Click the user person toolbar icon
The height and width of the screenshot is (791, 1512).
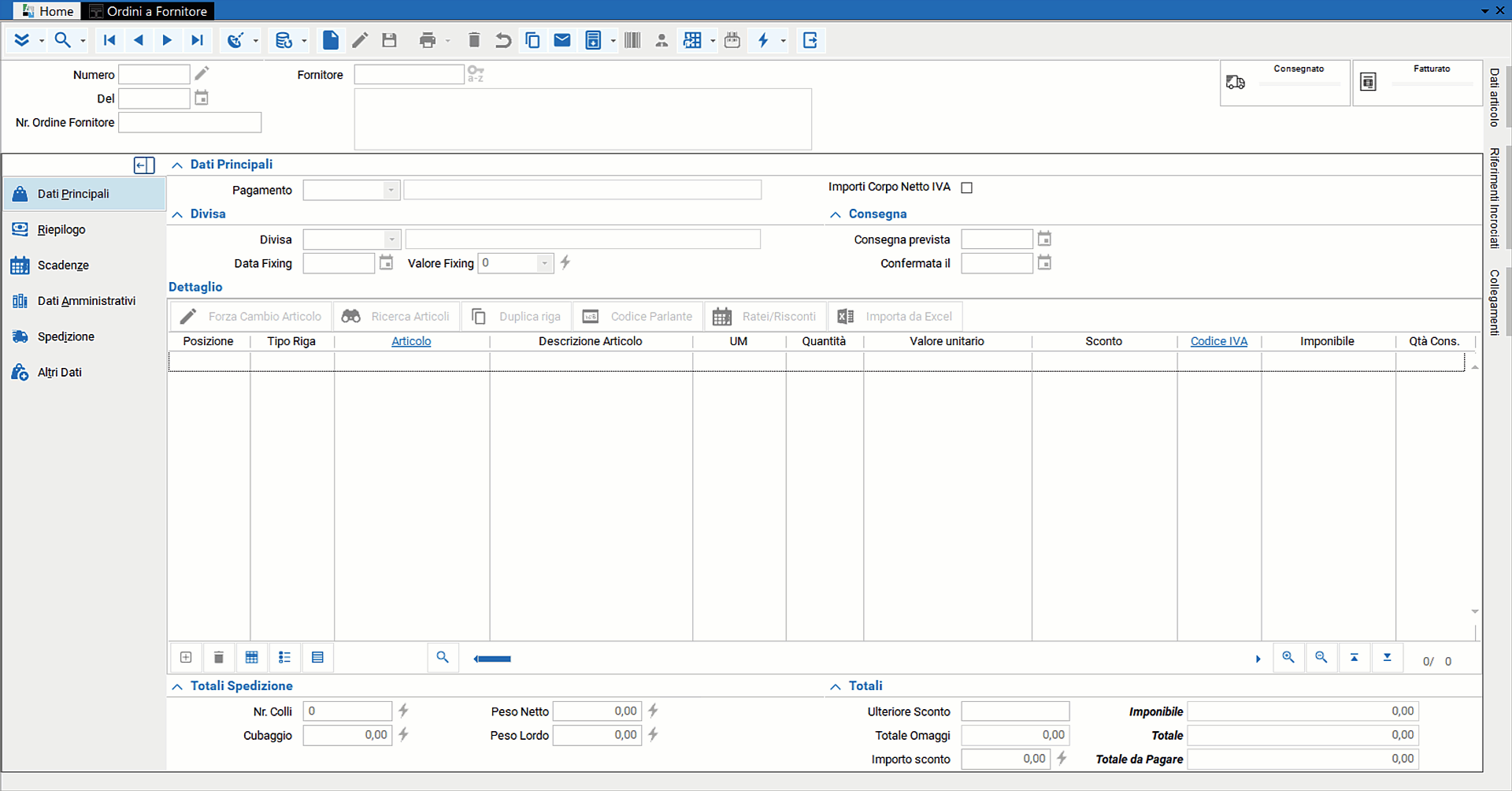[661, 40]
